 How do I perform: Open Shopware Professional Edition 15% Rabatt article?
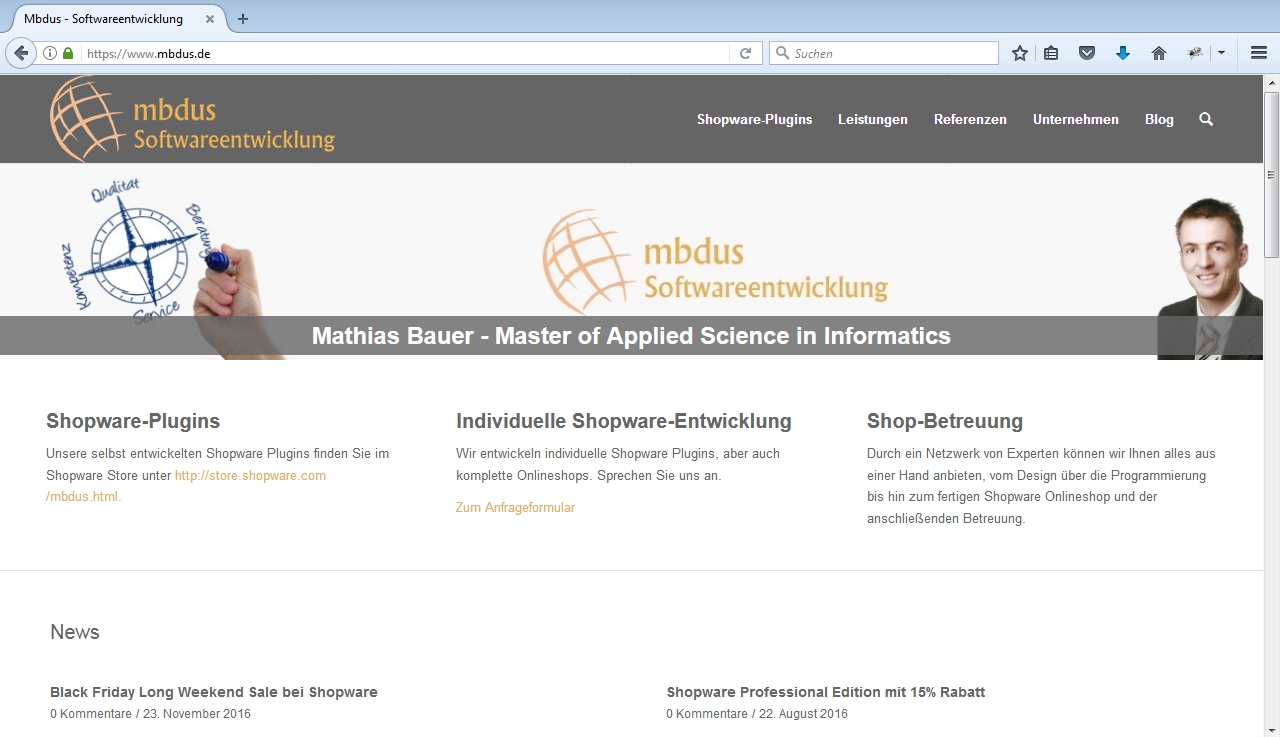click(x=826, y=692)
